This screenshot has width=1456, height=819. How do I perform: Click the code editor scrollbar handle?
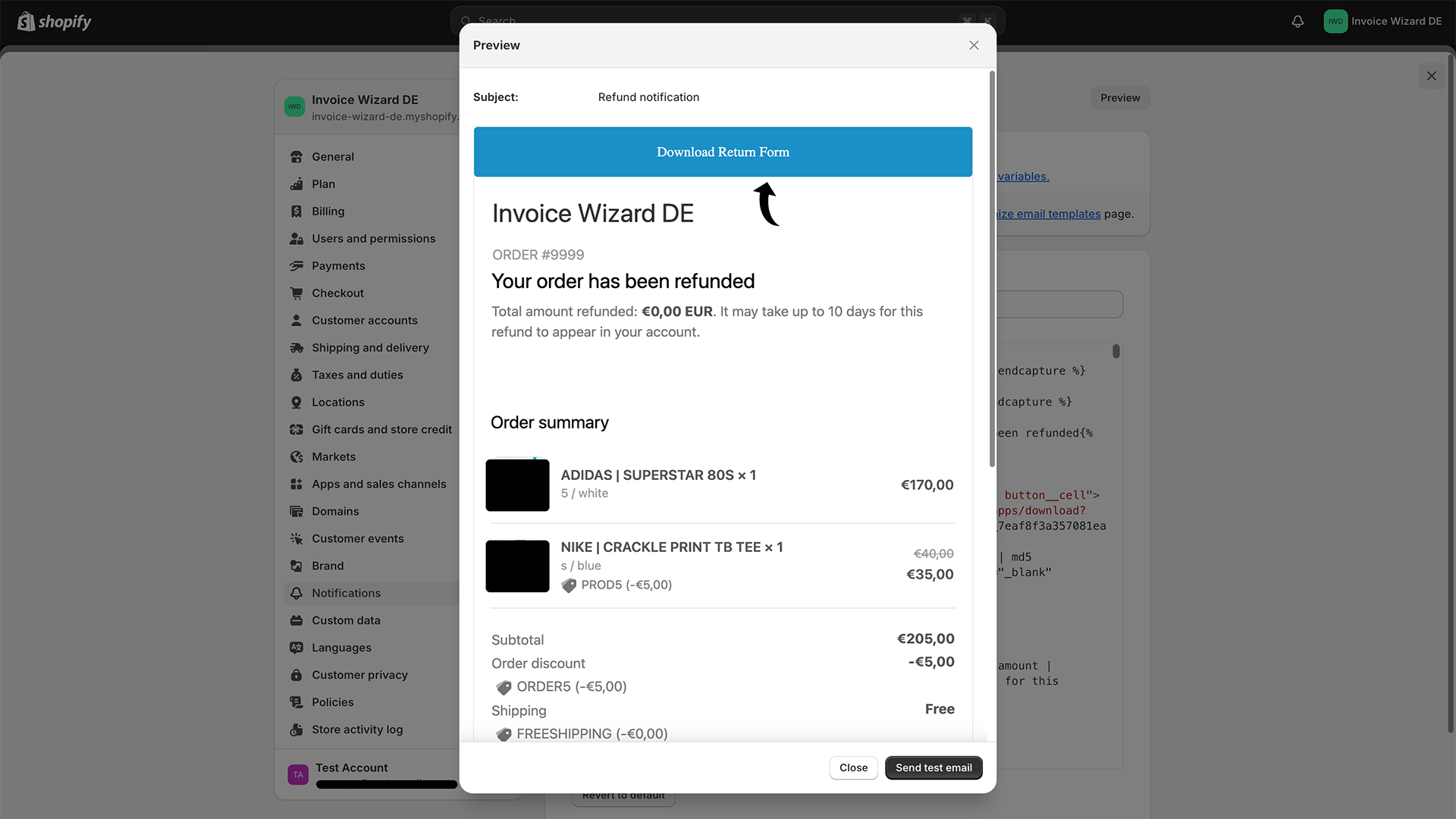pyautogui.click(x=1116, y=352)
